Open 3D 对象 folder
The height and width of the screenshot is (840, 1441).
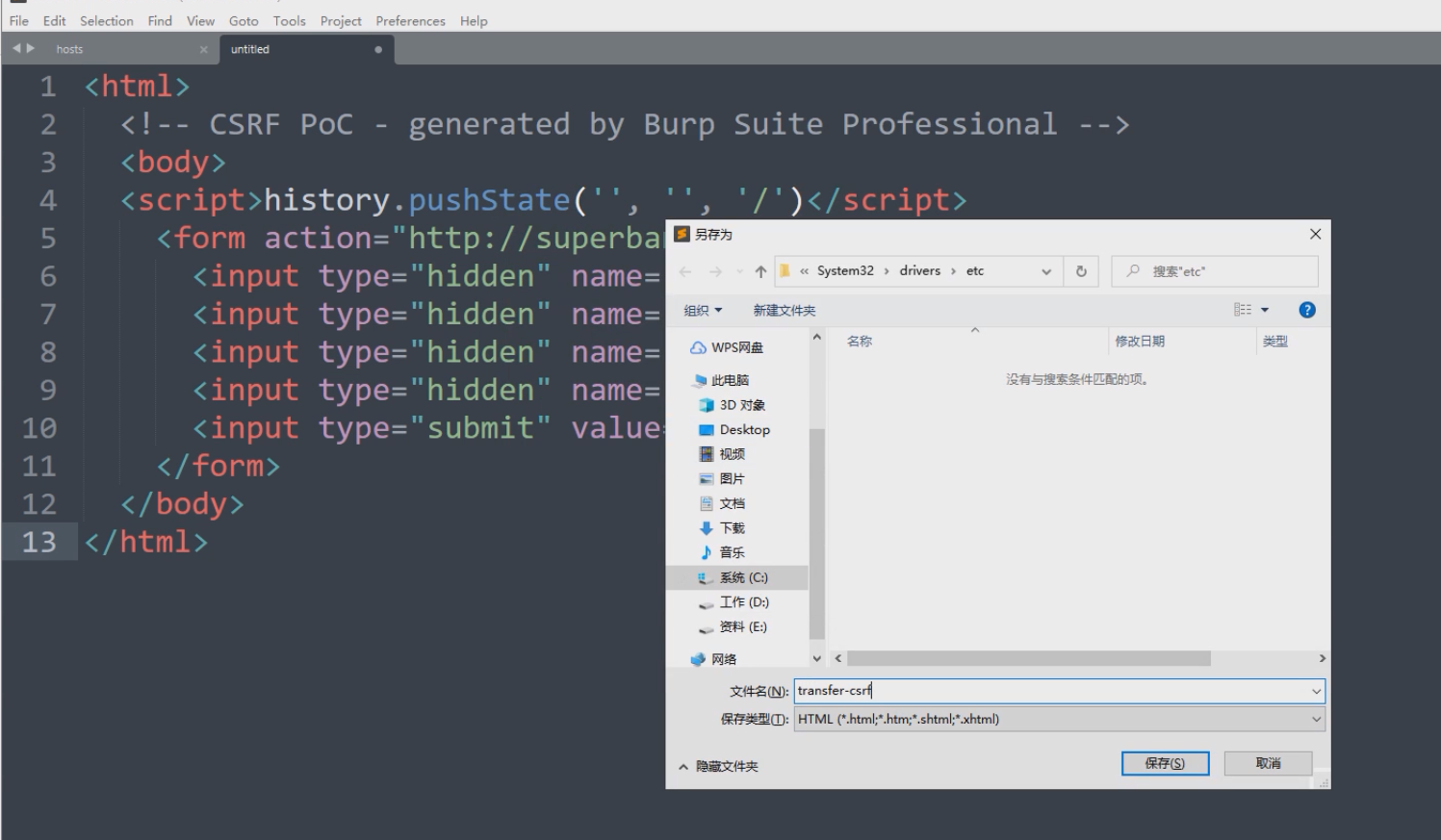[733, 405]
